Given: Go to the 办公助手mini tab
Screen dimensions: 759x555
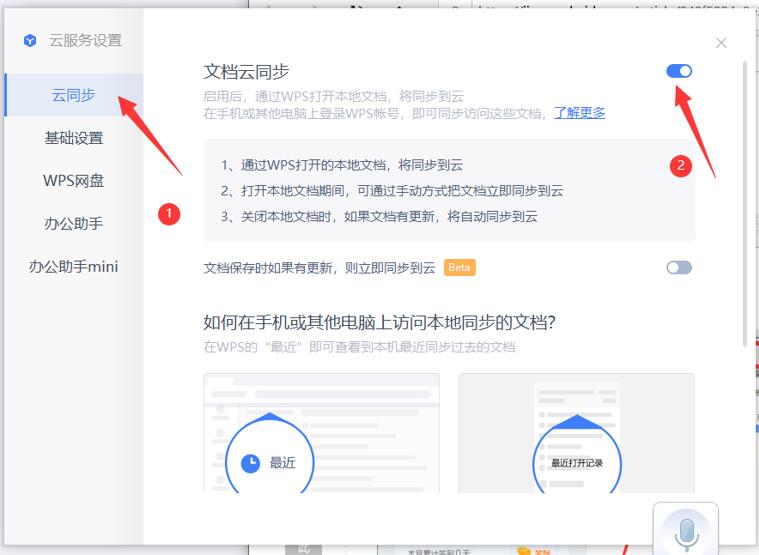Looking at the screenshot, I should point(74,266).
